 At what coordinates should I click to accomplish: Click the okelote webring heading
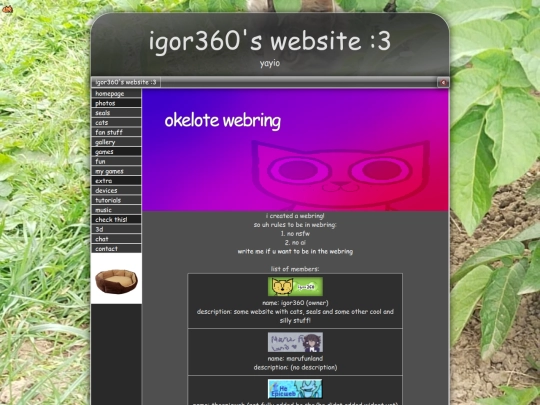pos(222,121)
